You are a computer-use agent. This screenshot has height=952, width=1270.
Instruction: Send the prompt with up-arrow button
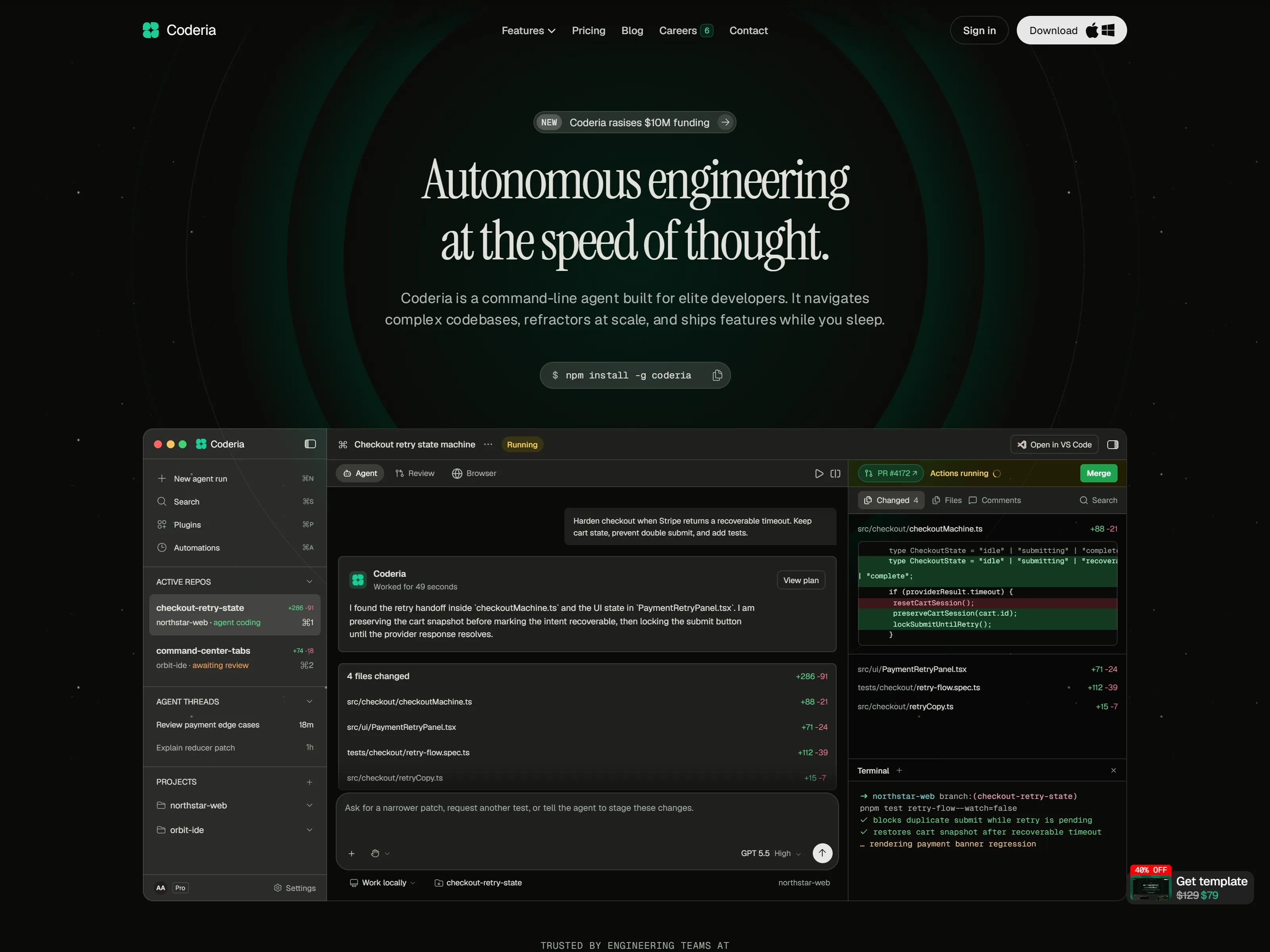[x=822, y=853]
